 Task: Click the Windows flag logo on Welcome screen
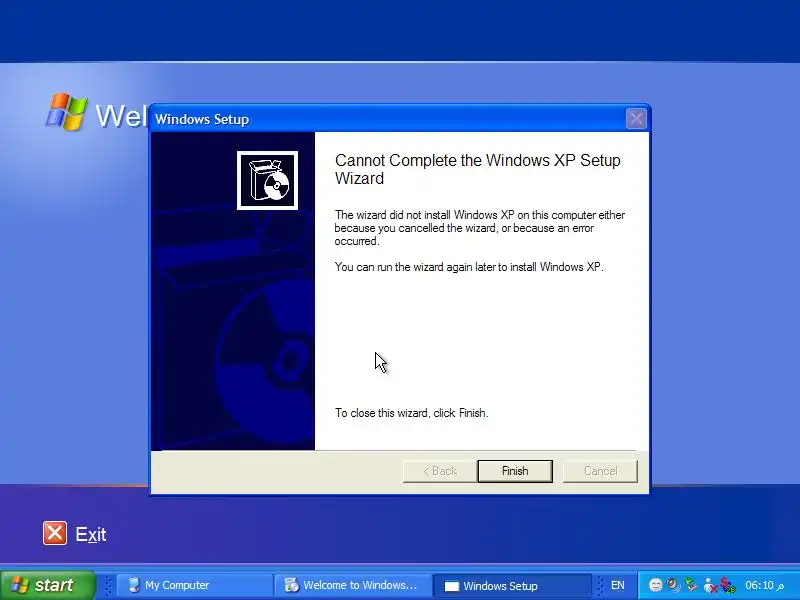pyautogui.click(x=66, y=112)
